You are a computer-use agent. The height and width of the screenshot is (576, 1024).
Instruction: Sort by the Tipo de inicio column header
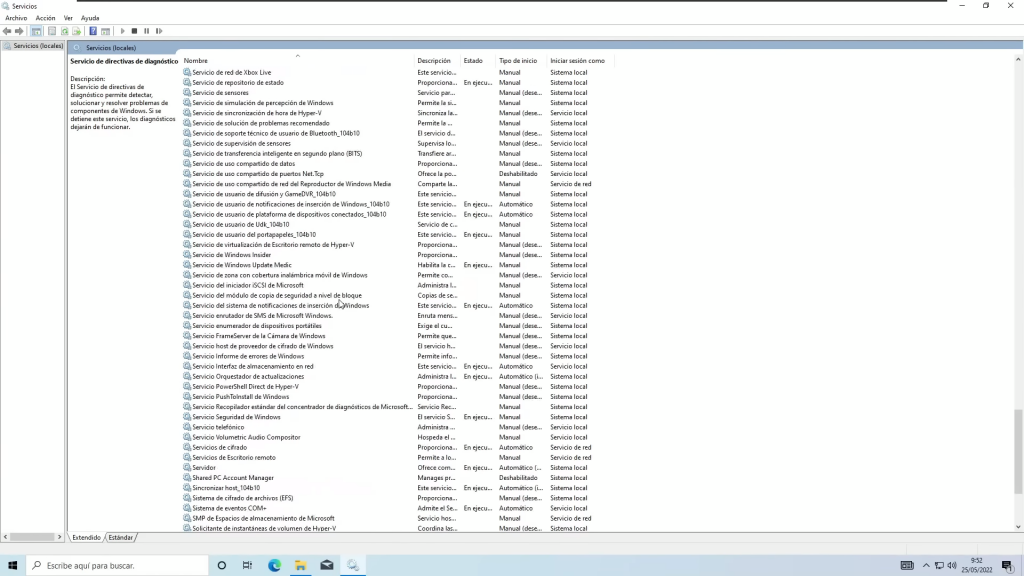point(518,61)
